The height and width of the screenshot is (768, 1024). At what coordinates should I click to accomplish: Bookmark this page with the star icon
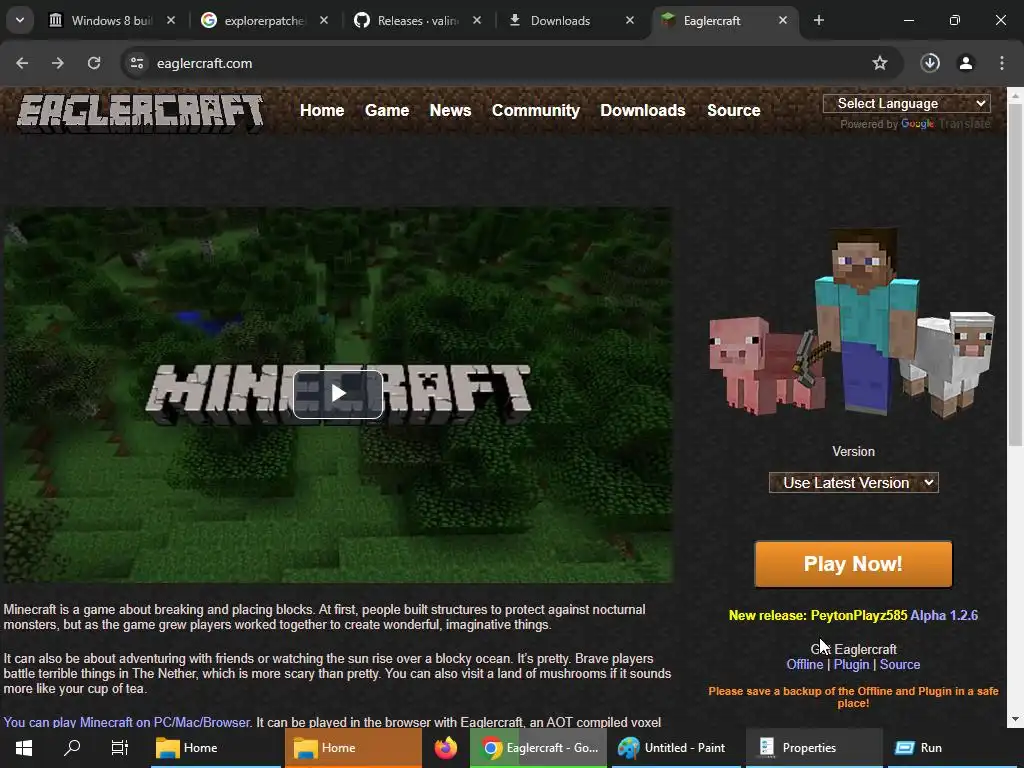pos(880,63)
